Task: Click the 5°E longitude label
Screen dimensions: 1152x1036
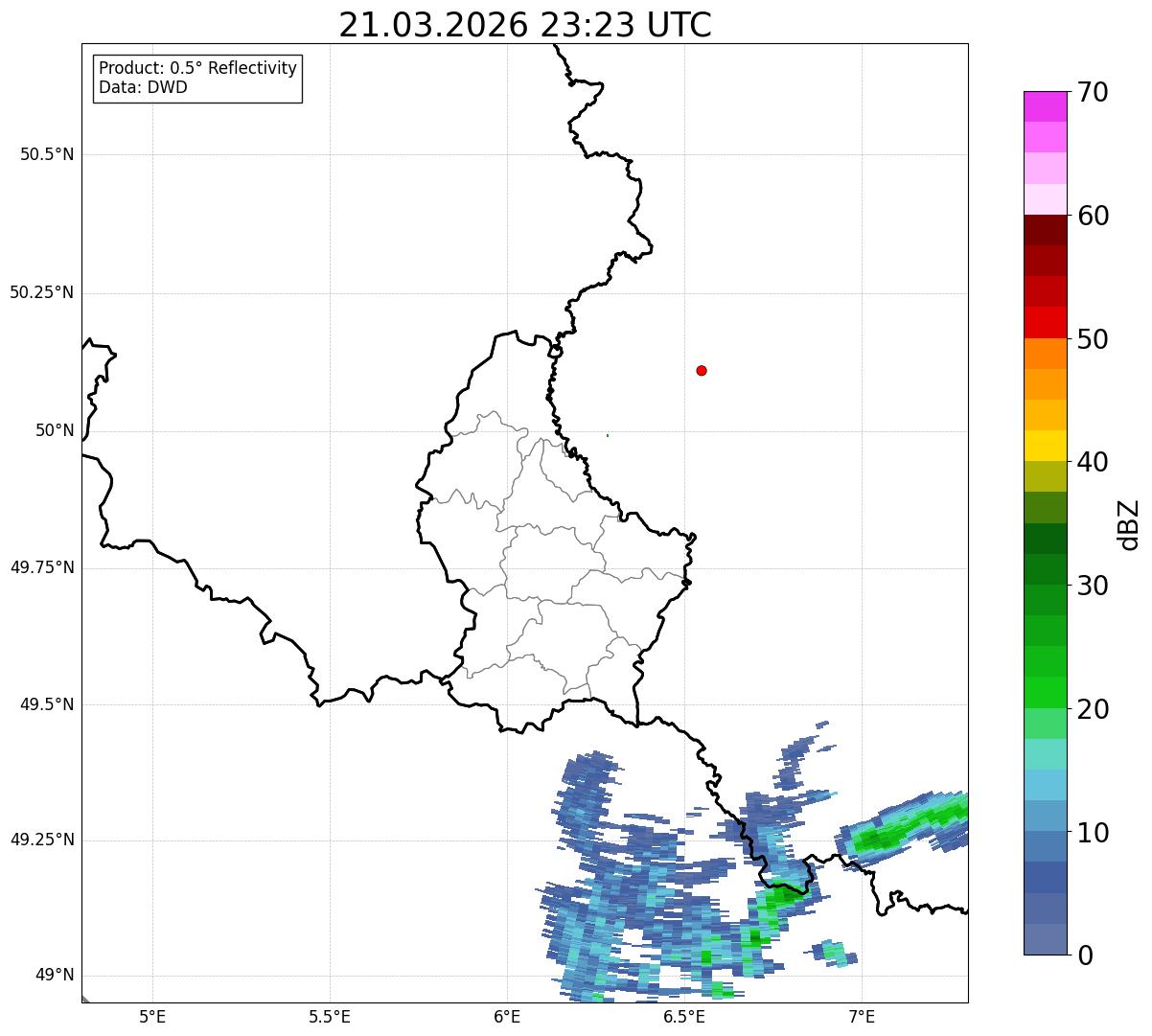Action: [x=152, y=1016]
